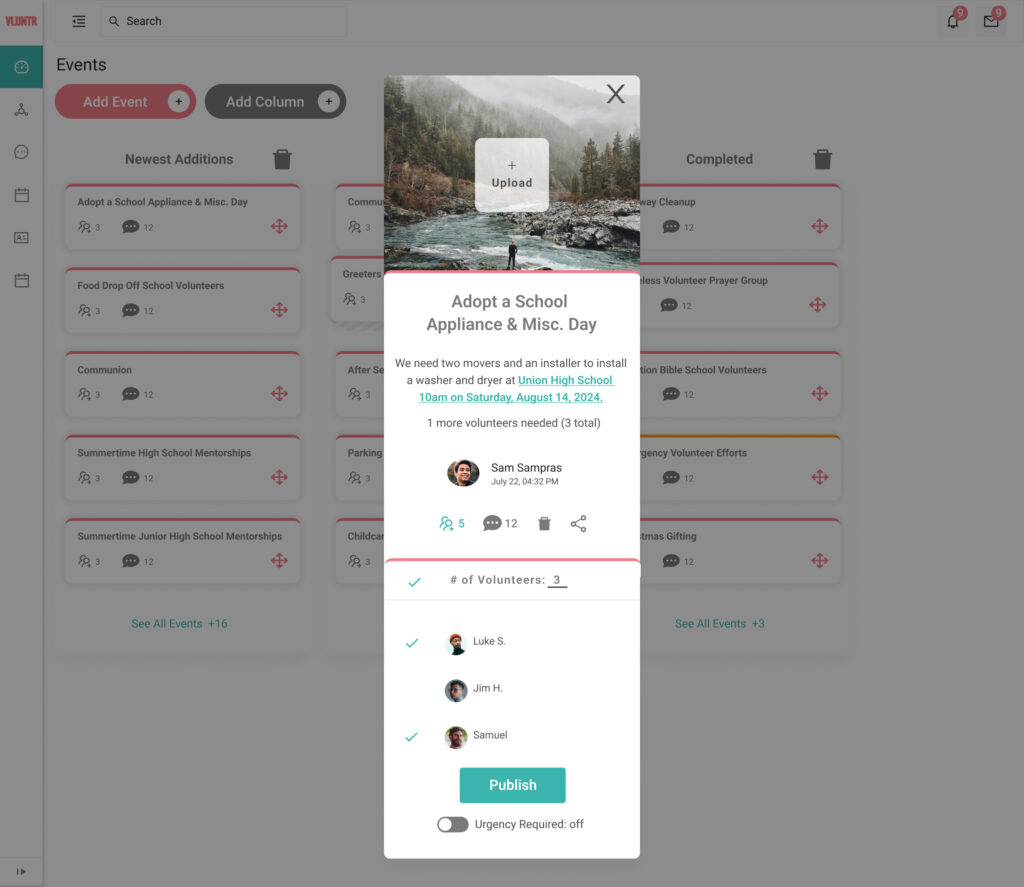Open dashboard icon in left sidebar
Image resolution: width=1024 pixels, height=887 pixels.
pyautogui.click(x=22, y=67)
